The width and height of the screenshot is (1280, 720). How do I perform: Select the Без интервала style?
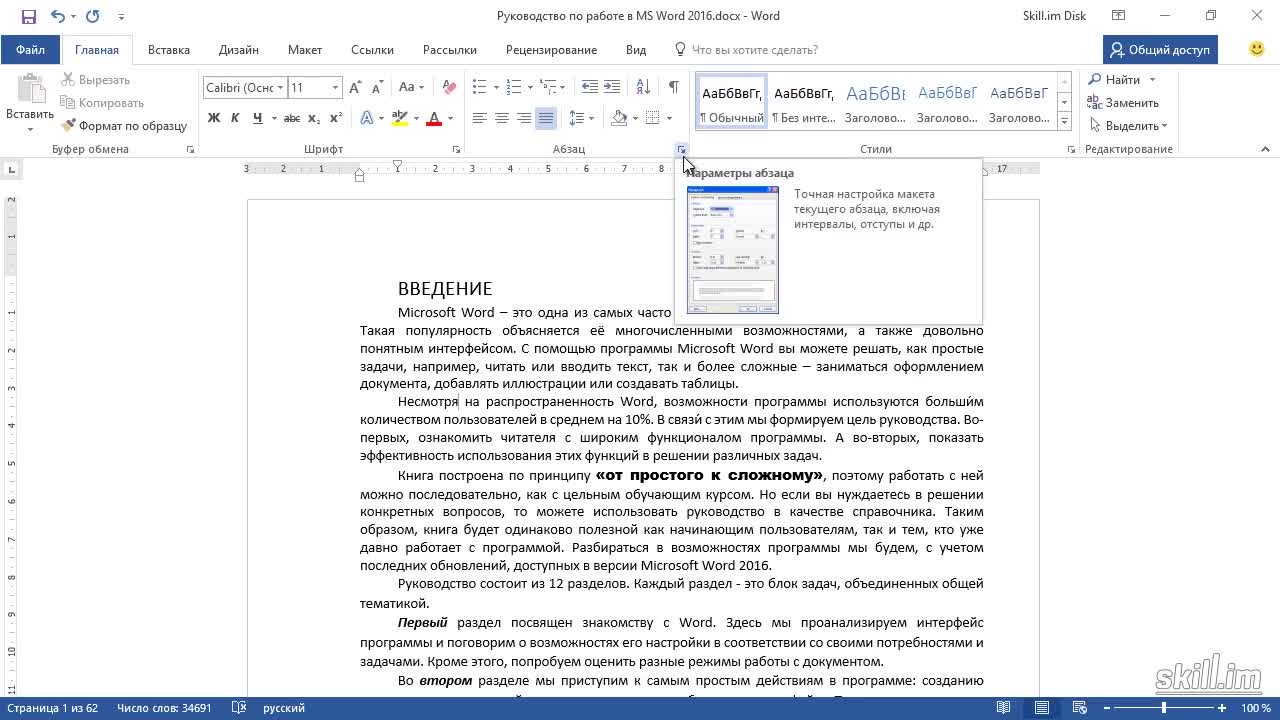click(804, 101)
